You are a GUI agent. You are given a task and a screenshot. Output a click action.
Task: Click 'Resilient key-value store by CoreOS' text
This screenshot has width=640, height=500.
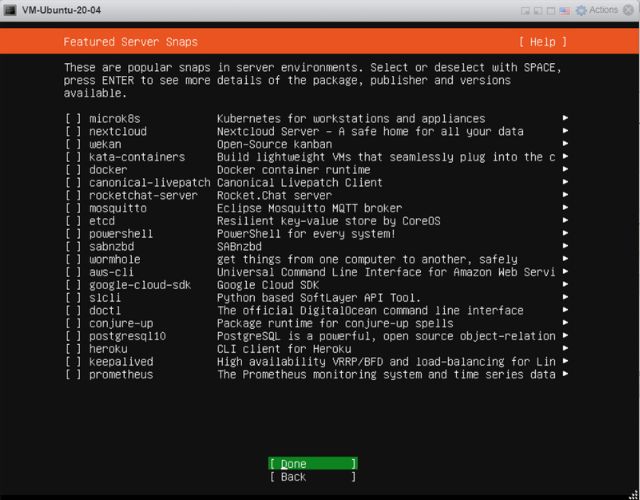tap(329, 221)
